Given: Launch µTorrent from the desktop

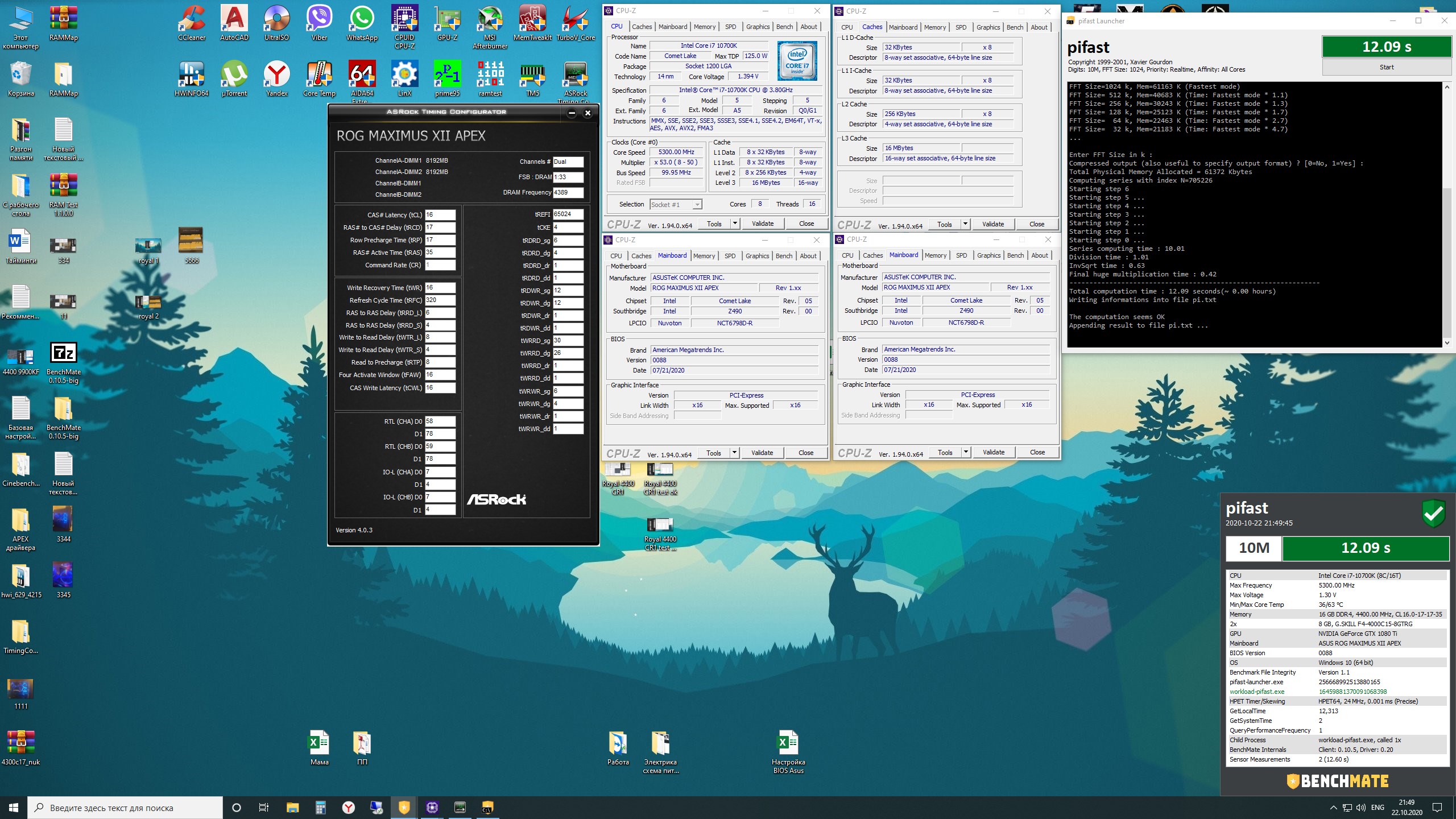Looking at the screenshot, I should tap(234, 78).
